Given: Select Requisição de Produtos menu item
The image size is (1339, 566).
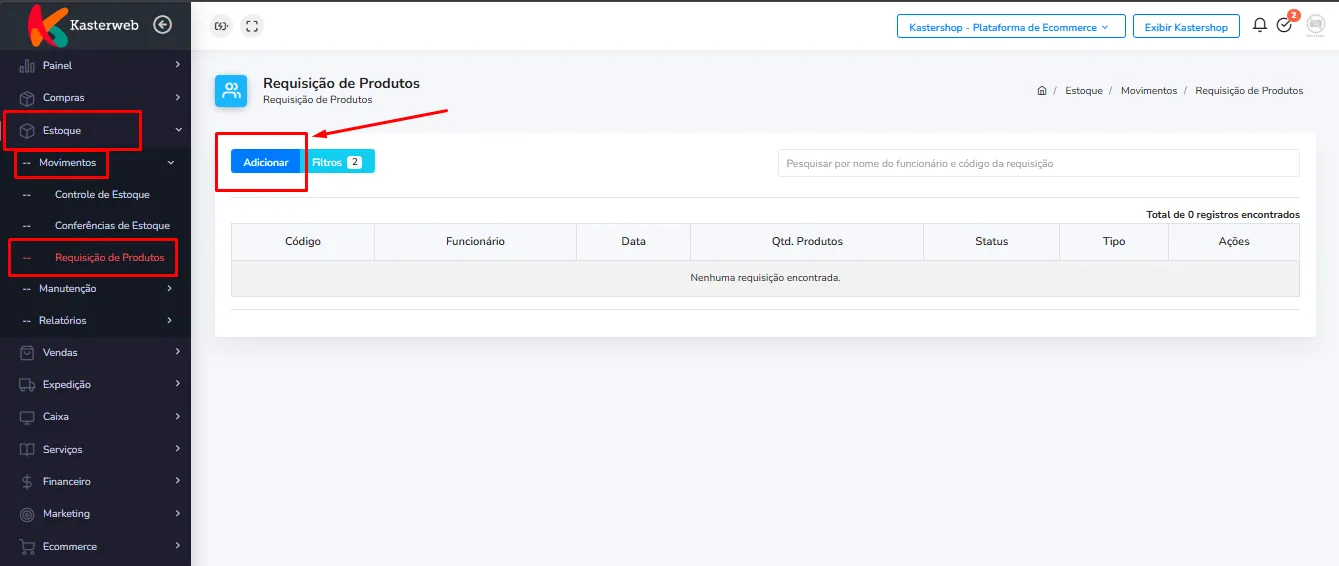Looking at the screenshot, I should tap(110, 258).
